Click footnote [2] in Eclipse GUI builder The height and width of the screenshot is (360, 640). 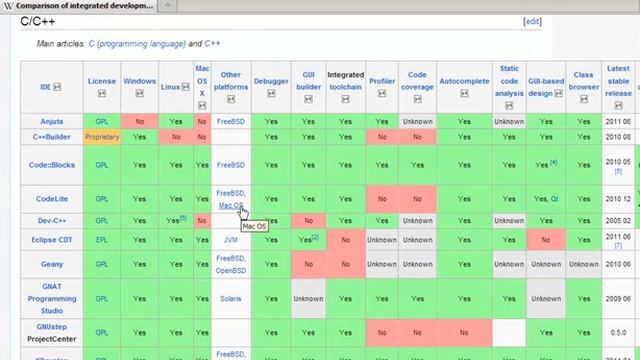coord(316,238)
